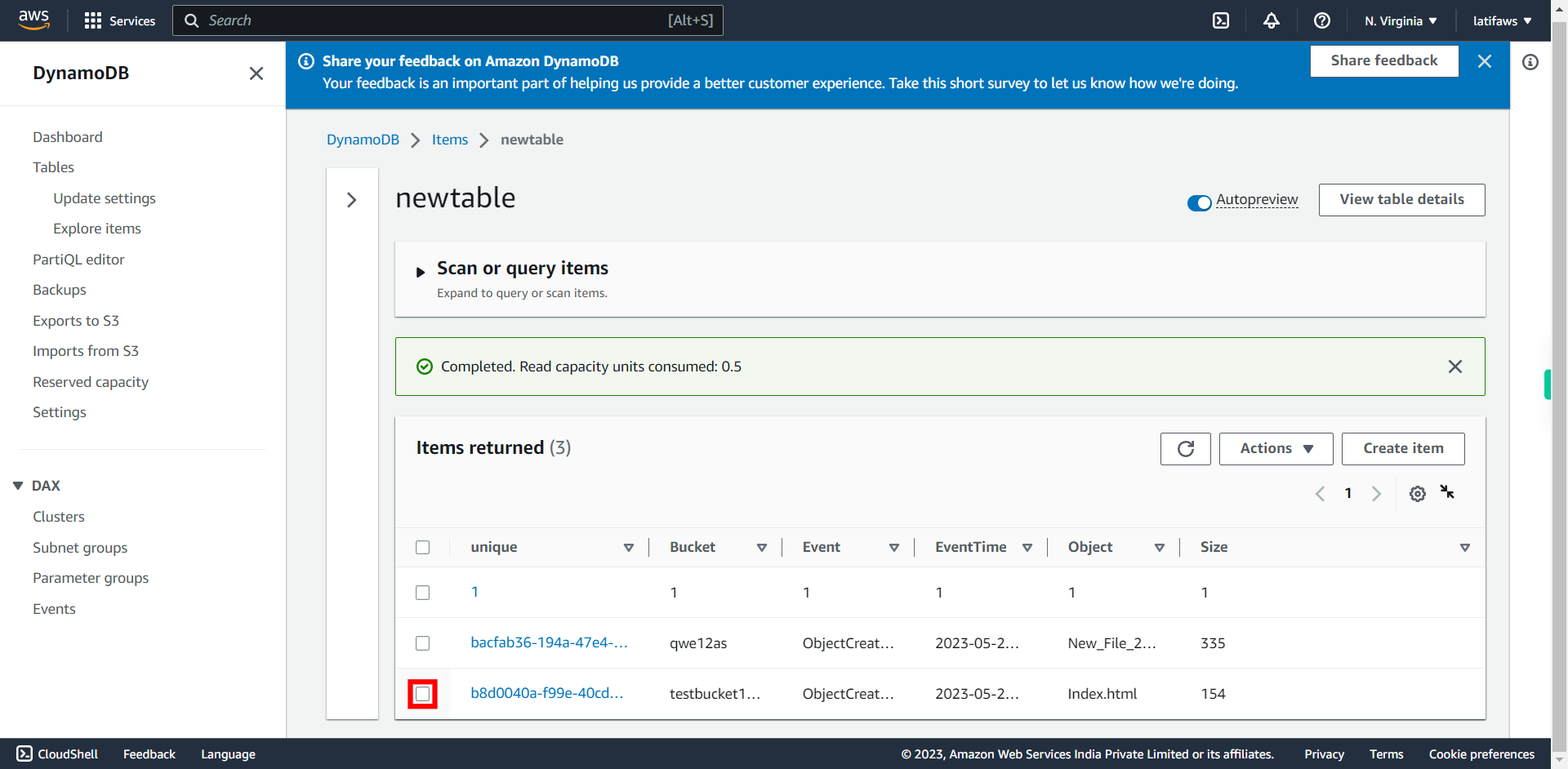Click the feedback banner info icon

click(x=306, y=61)
